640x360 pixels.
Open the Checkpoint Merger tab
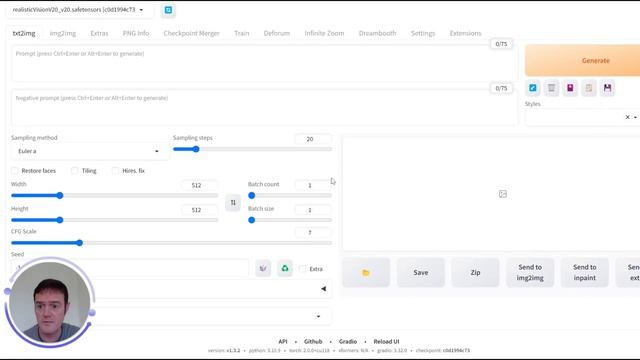pos(191,33)
